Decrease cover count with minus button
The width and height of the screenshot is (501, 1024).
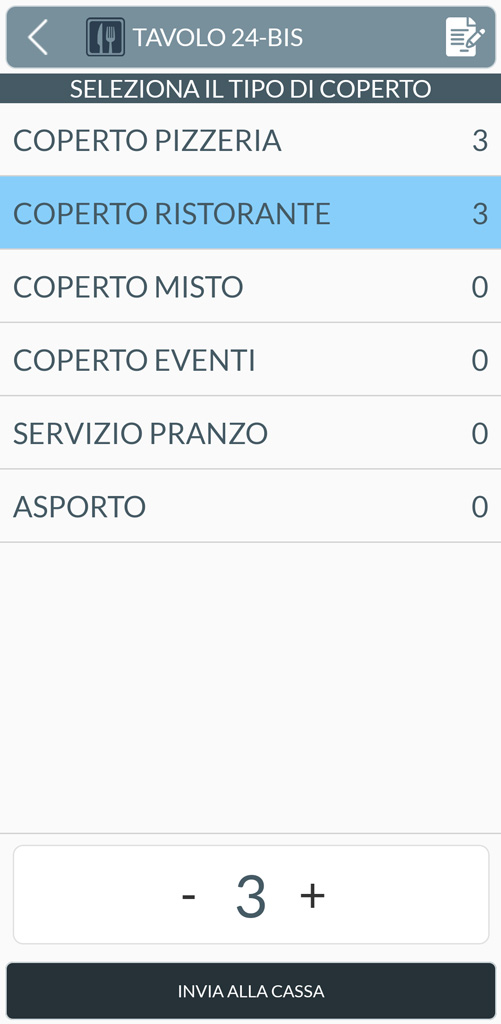[x=189, y=895]
